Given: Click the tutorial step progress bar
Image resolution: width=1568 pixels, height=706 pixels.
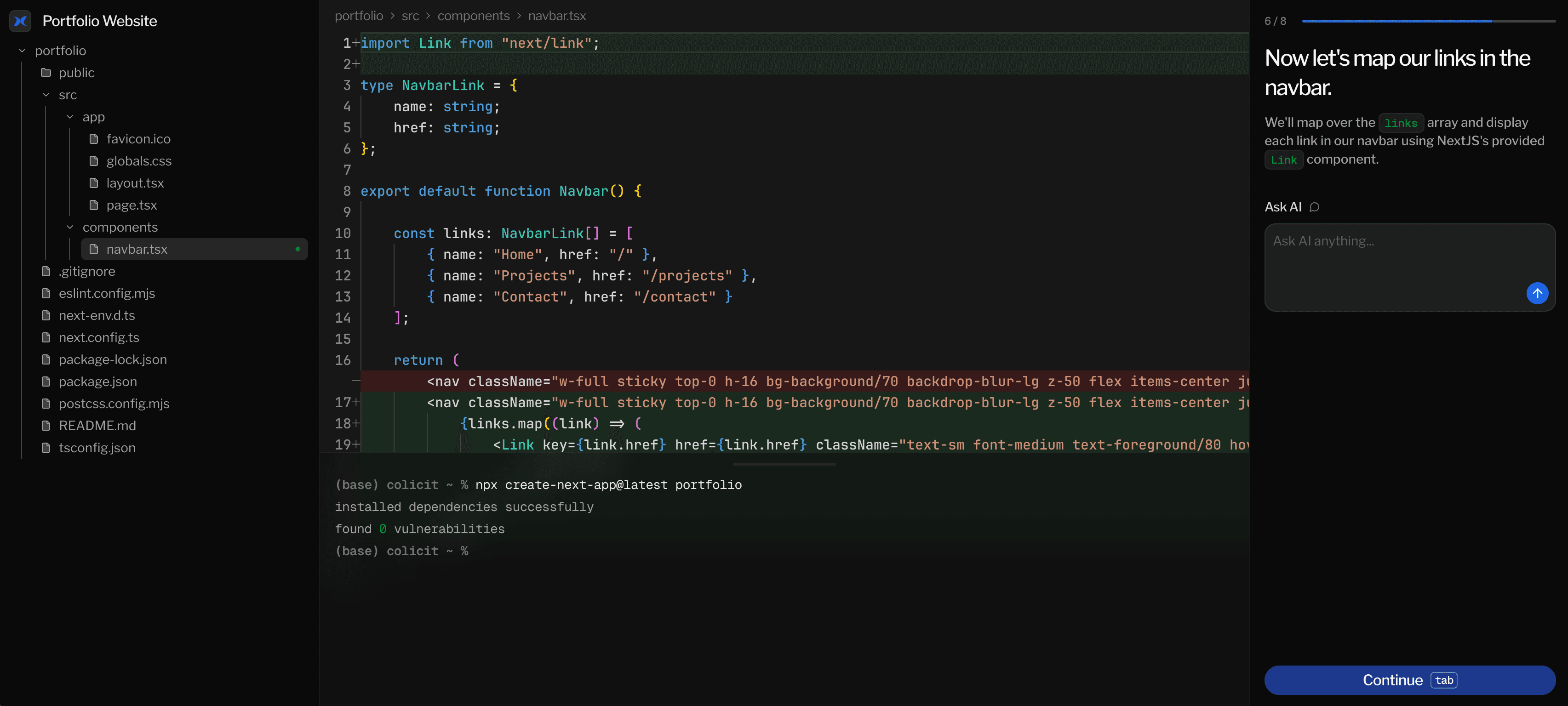Looking at the screenshot, I should click(1428, 21).
